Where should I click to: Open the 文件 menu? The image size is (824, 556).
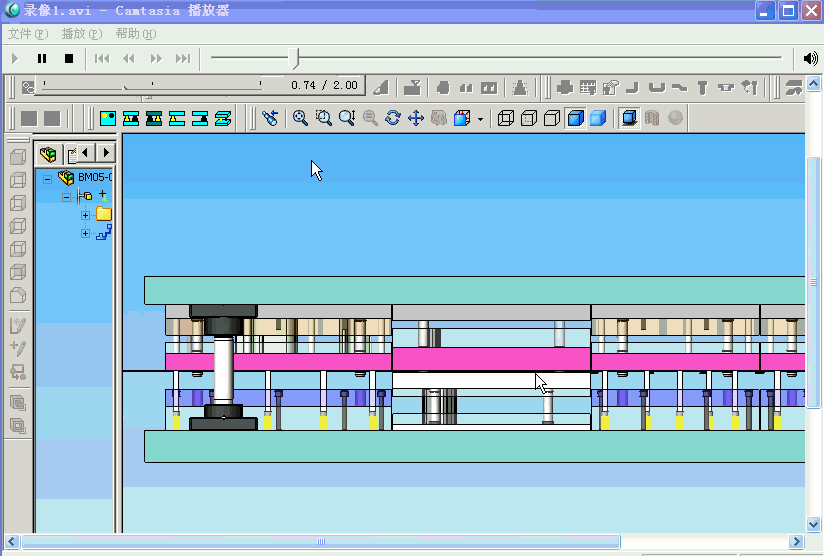28,34
